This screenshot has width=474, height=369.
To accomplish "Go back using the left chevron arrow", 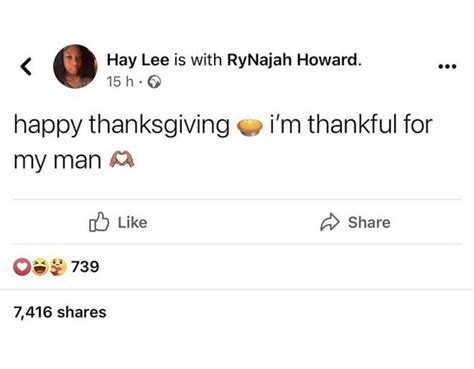I will click(x=26, y=66).
